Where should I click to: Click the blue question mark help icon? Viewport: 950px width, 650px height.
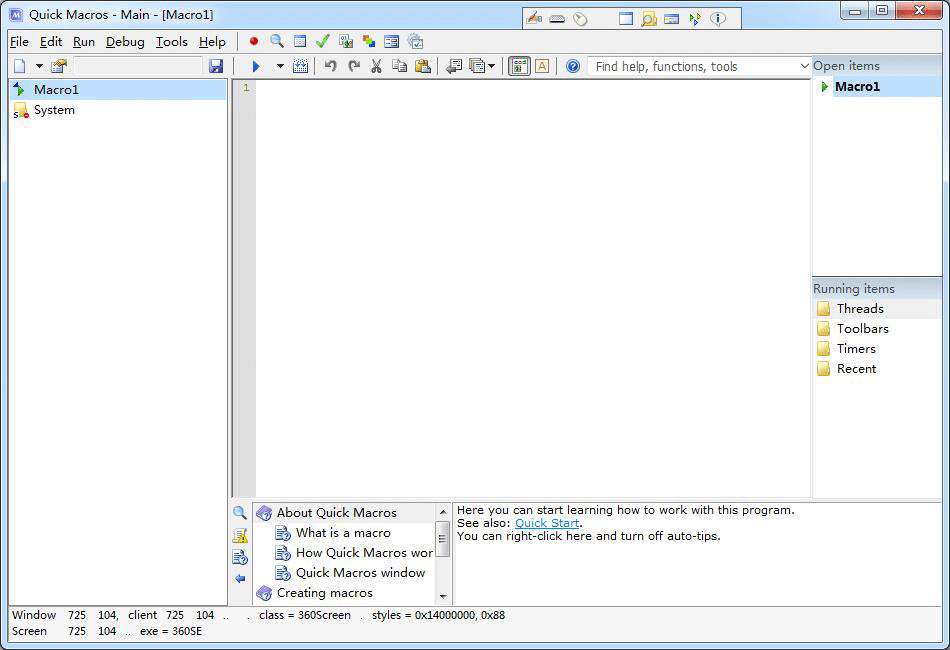pyautogui.click(x=573, y=66)
